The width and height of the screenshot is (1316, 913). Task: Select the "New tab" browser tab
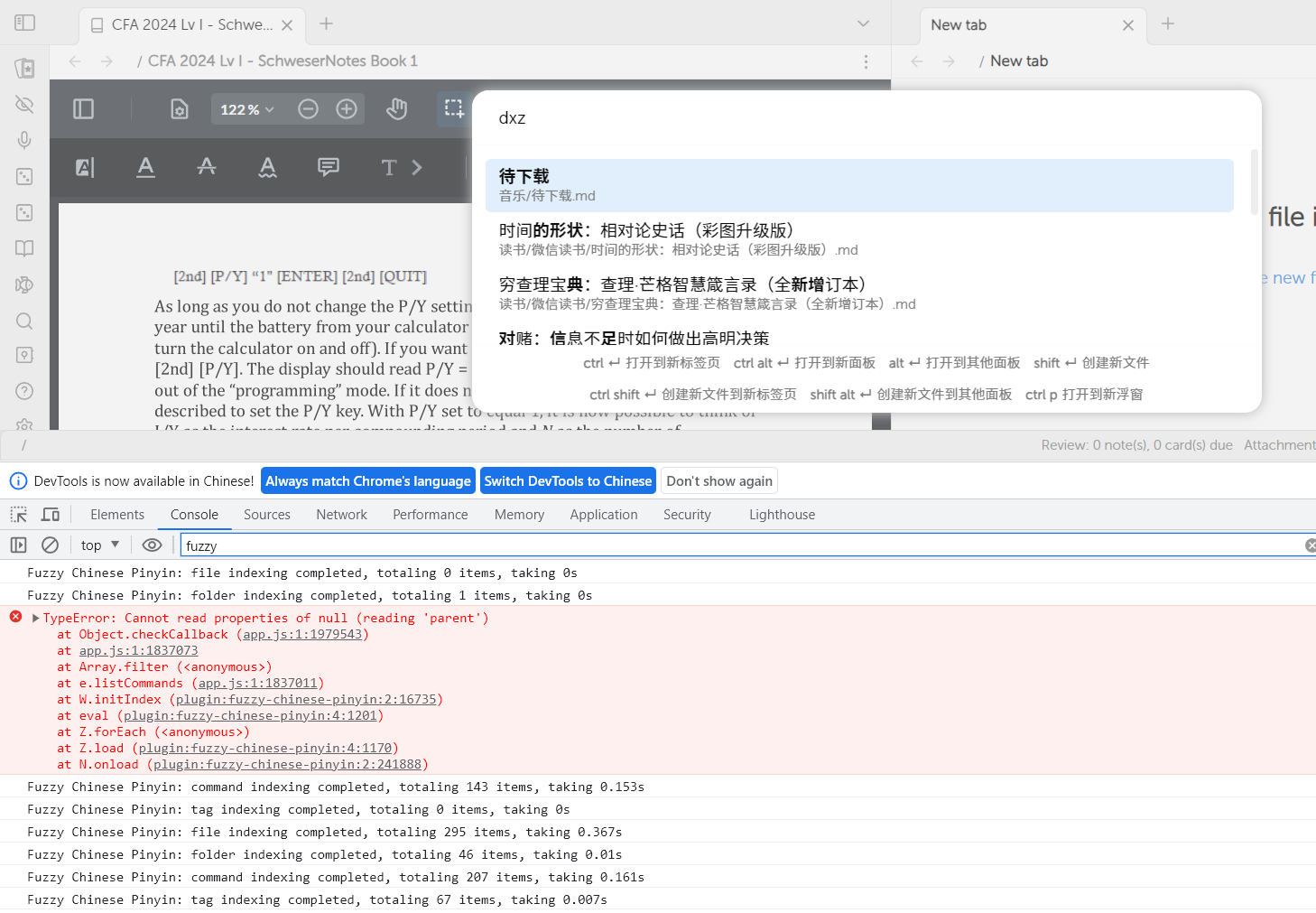click(x=958, y=24)
